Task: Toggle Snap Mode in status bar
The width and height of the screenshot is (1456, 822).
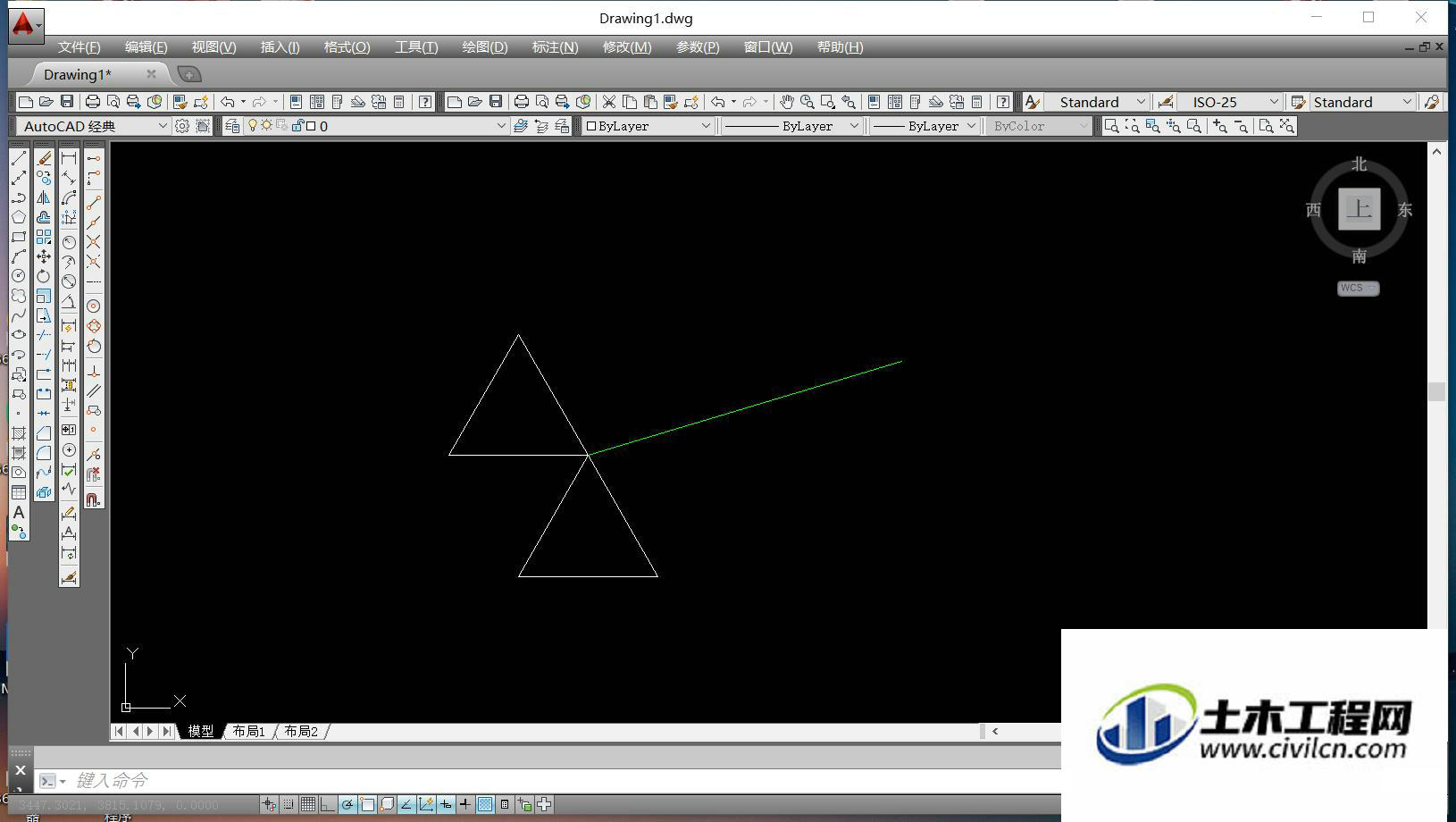Action: point(289,805)
